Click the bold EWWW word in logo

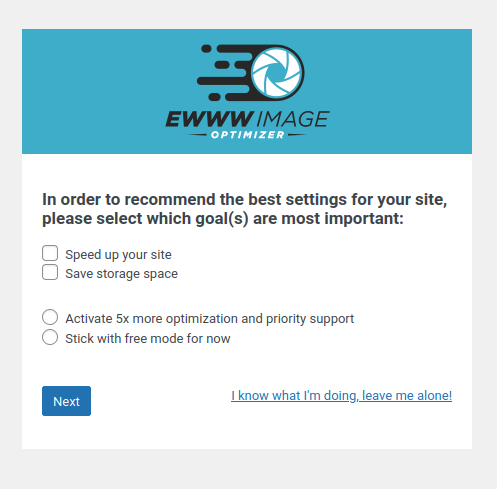point(210,119)
